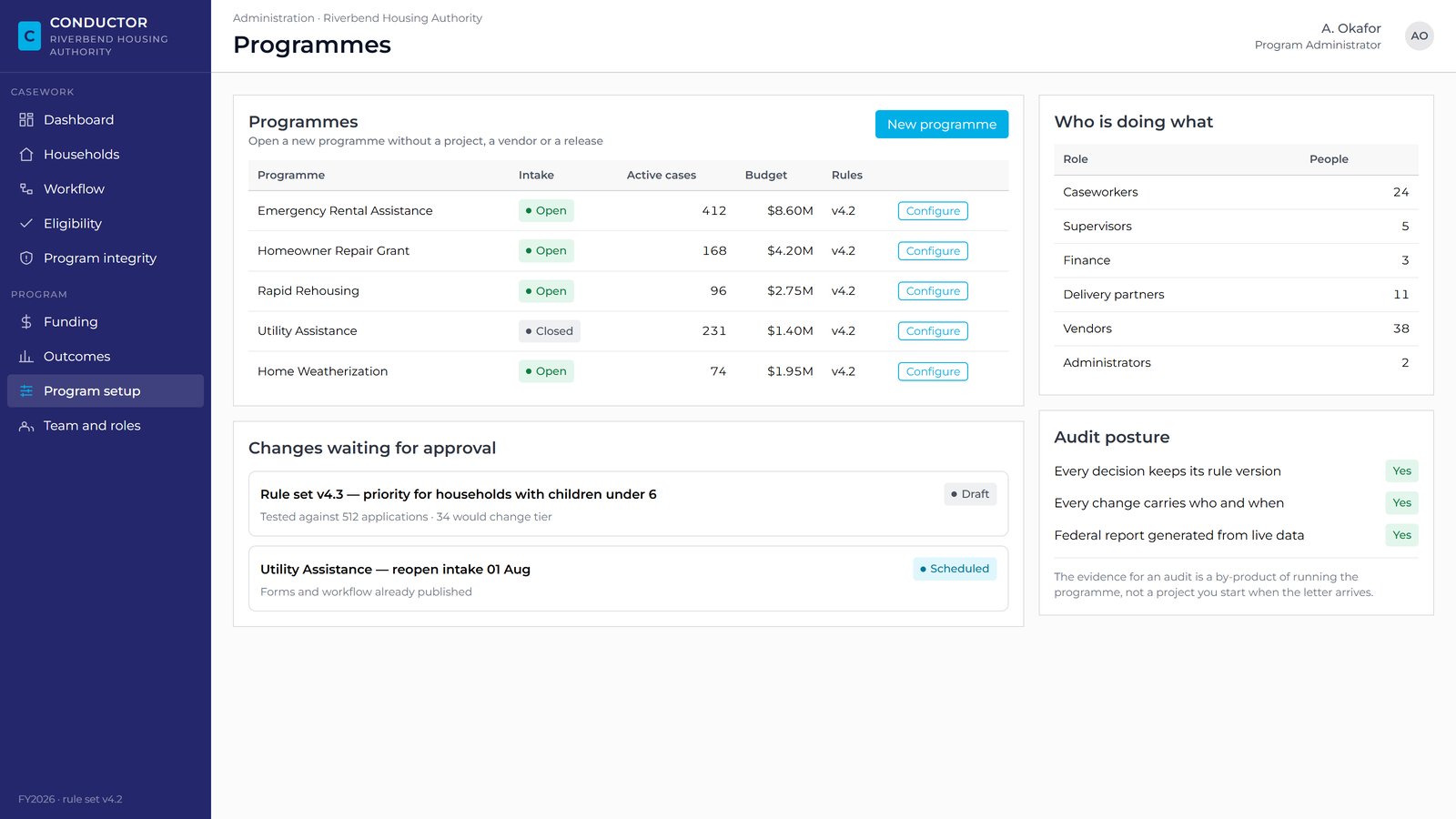Click the Conductor logo icon
This screenshot has height=819, width=1456.
[x=29, y=35]
